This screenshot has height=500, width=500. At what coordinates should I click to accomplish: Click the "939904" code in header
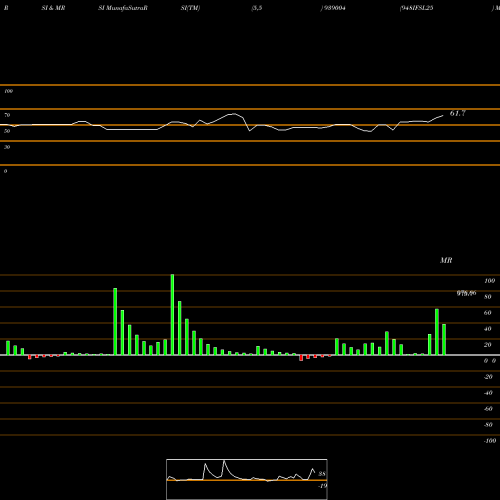point(334,8)
